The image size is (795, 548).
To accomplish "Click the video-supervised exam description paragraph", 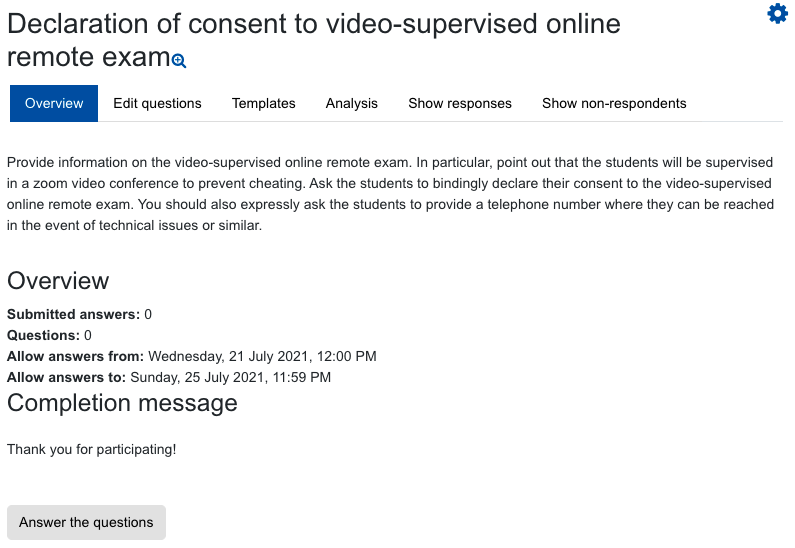I will coord(390,194).
